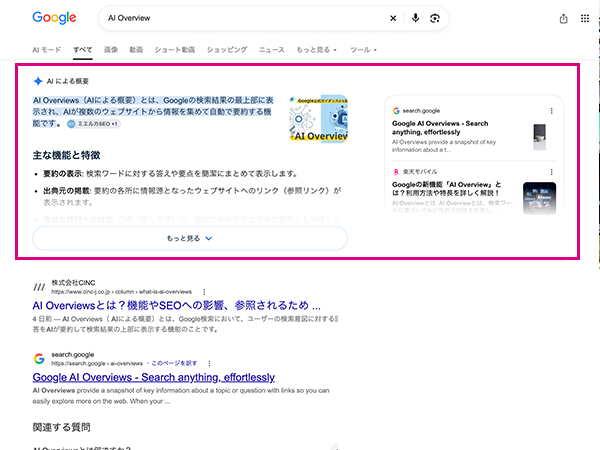The height and width of the screenshot is (450, 600).
Task: Switch to ショート動画 tab
Action: [x=174, y=50]
